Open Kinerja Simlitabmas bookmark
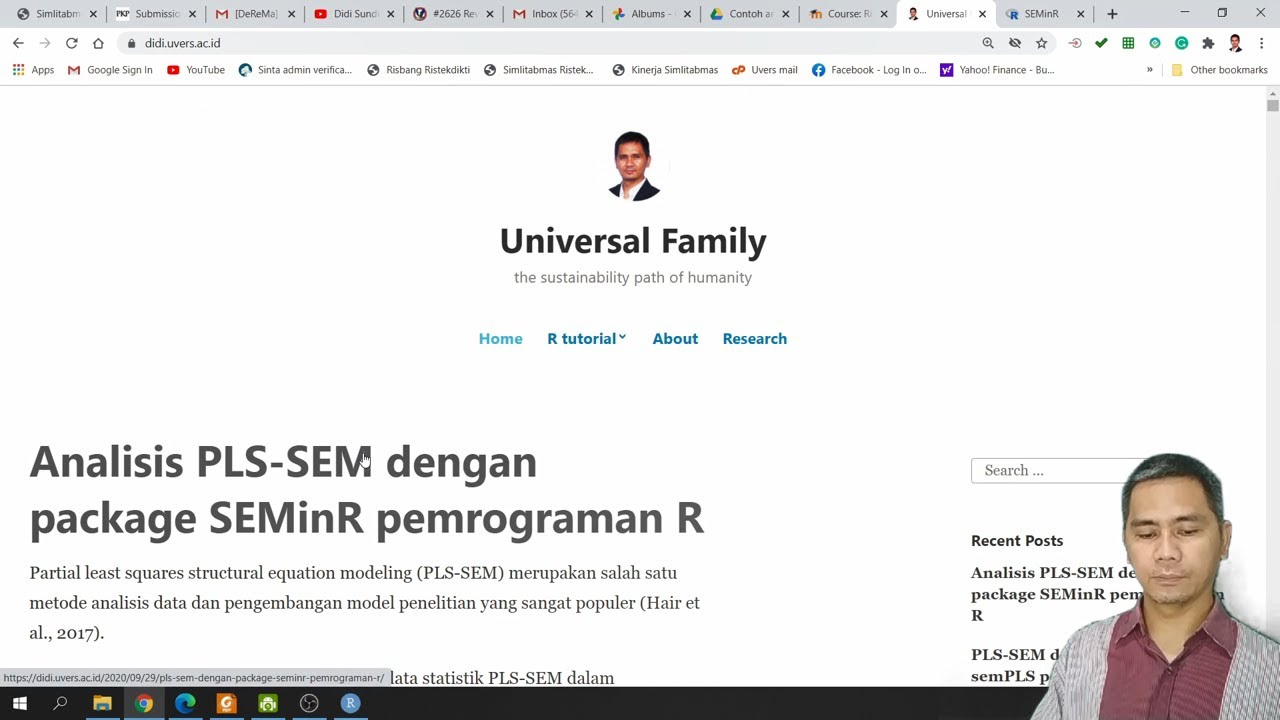Screen dimensions: 1280x720 665,70
